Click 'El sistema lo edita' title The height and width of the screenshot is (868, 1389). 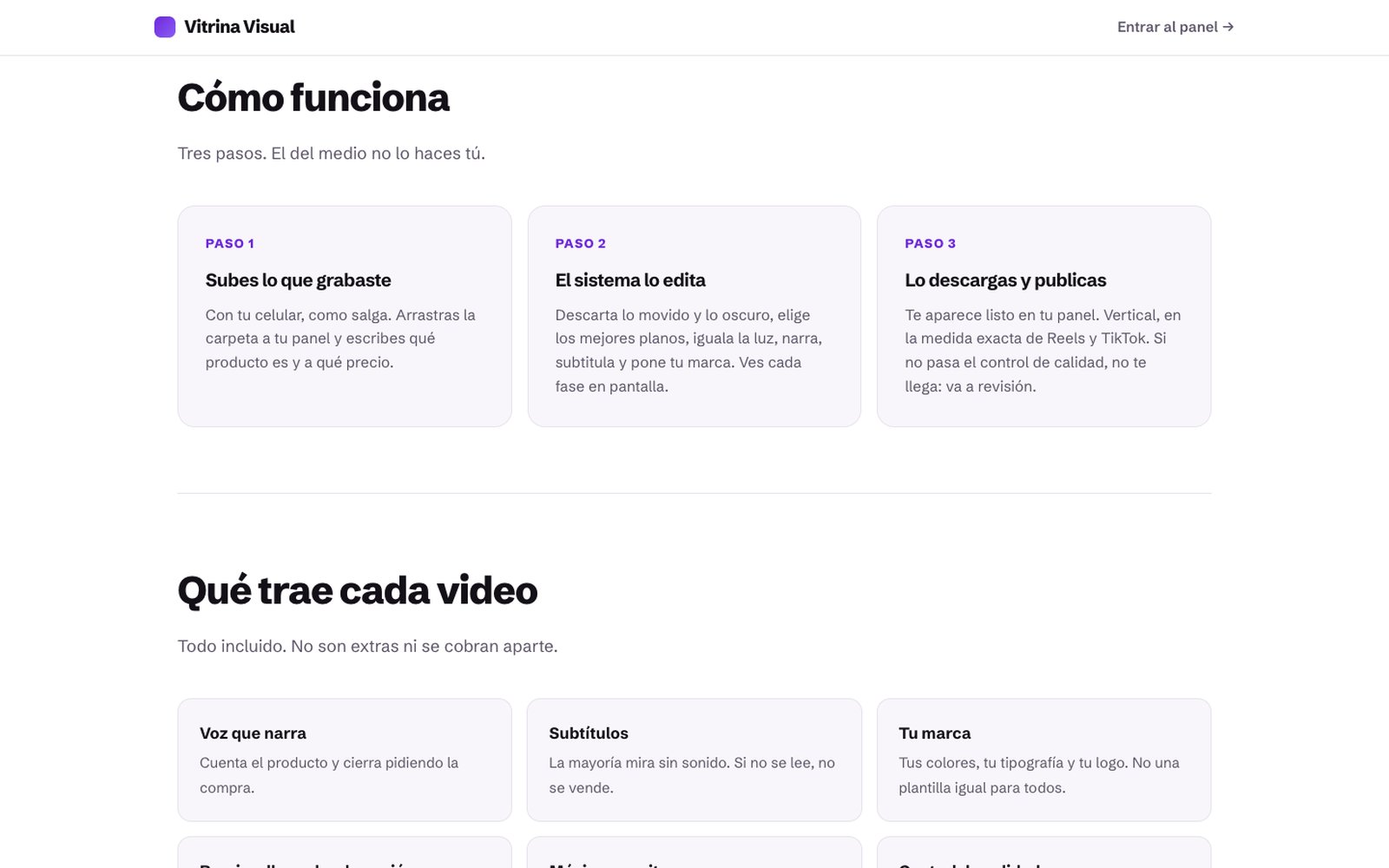click(630, 280)
